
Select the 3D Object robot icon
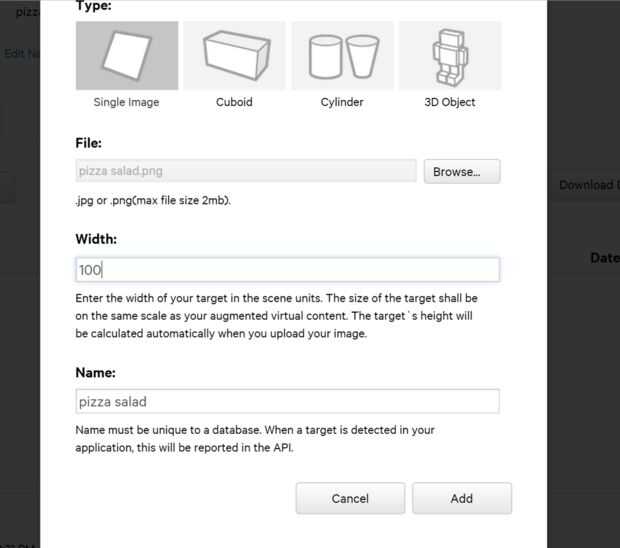pyautogui.click(x=449, y=56)
